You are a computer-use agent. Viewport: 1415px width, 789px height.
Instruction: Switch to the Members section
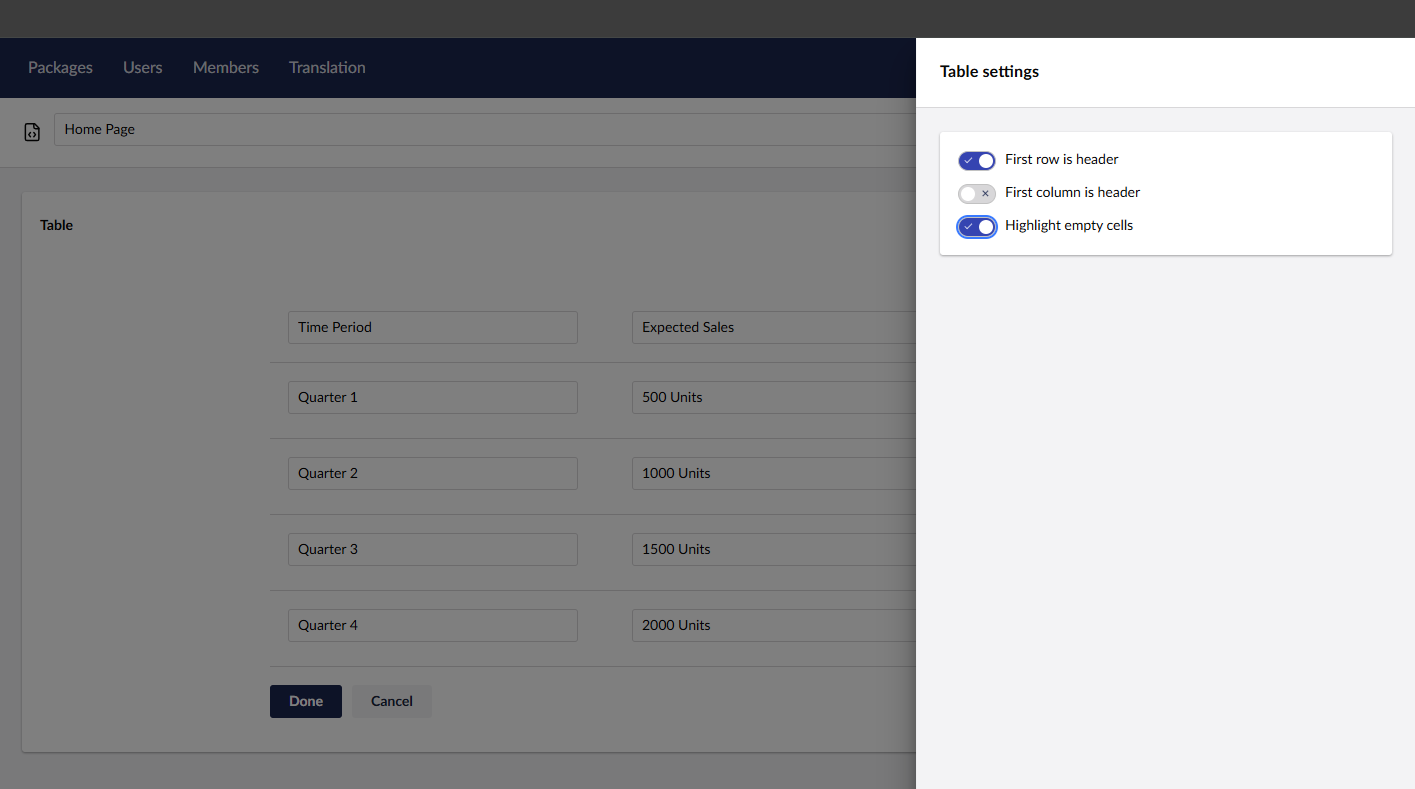tap(225, 68)
